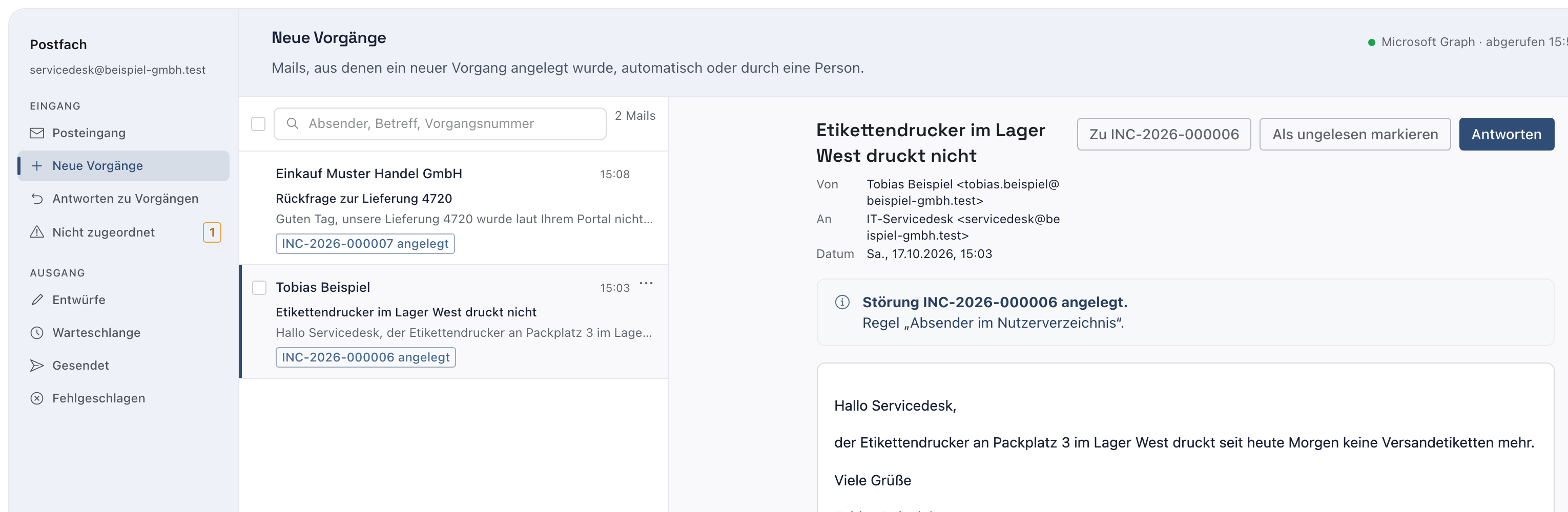Click the Nicht zugeordnet count badge
Screen dimensions: 1568x512
(x=212, y=232)
